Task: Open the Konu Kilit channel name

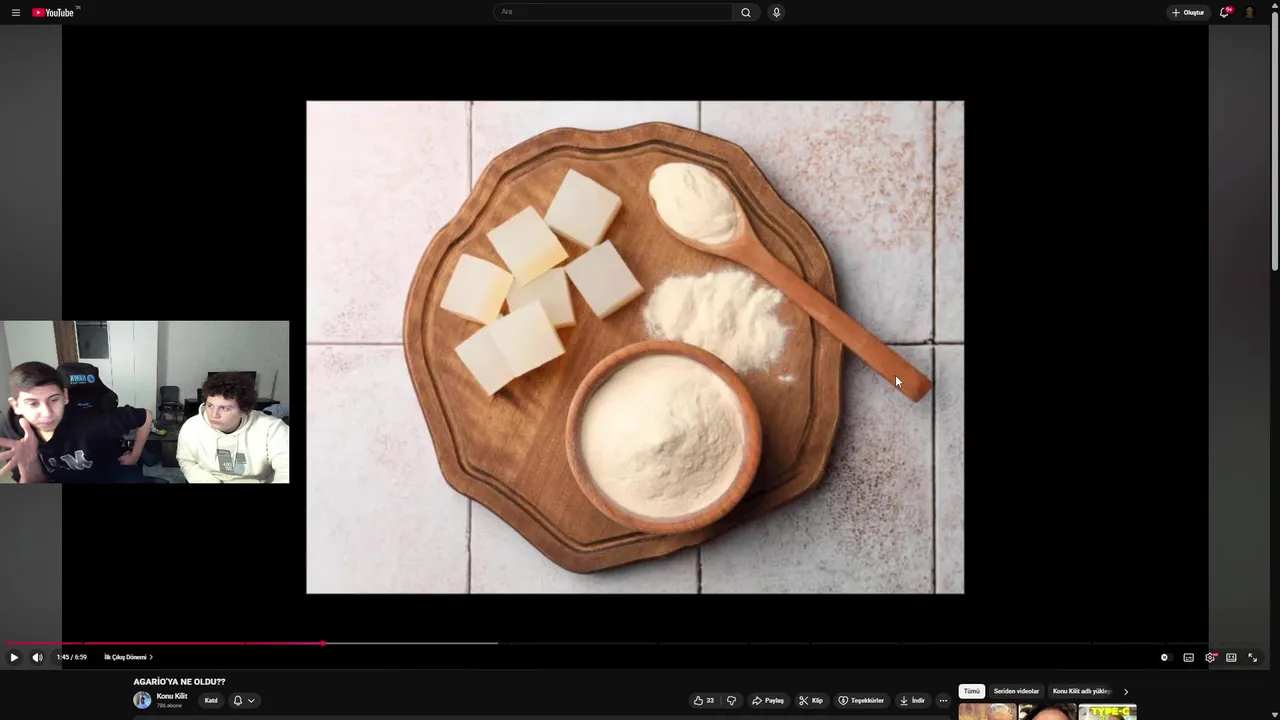Action: click(172, 696)
